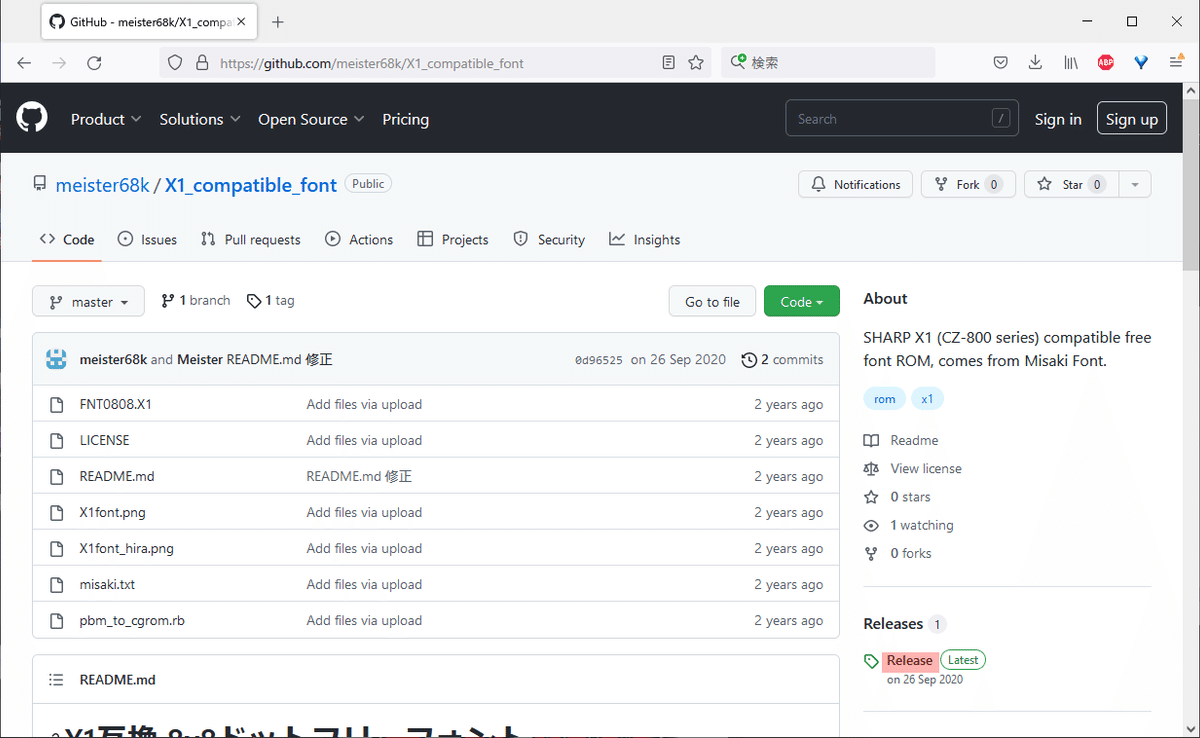Fork the repository with Fork button
The height and width of the screenshot is (738, 1200).
[x=968, y=184]
